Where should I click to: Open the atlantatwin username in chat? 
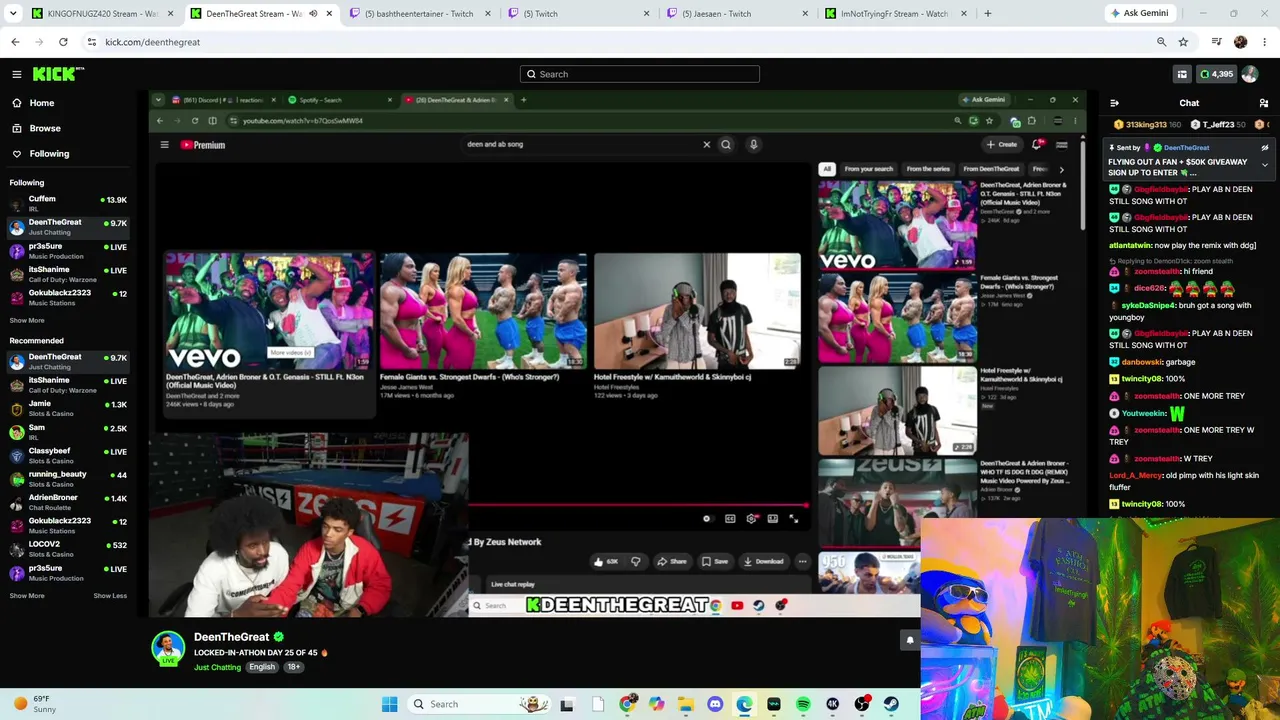(x=1130, y=245)
